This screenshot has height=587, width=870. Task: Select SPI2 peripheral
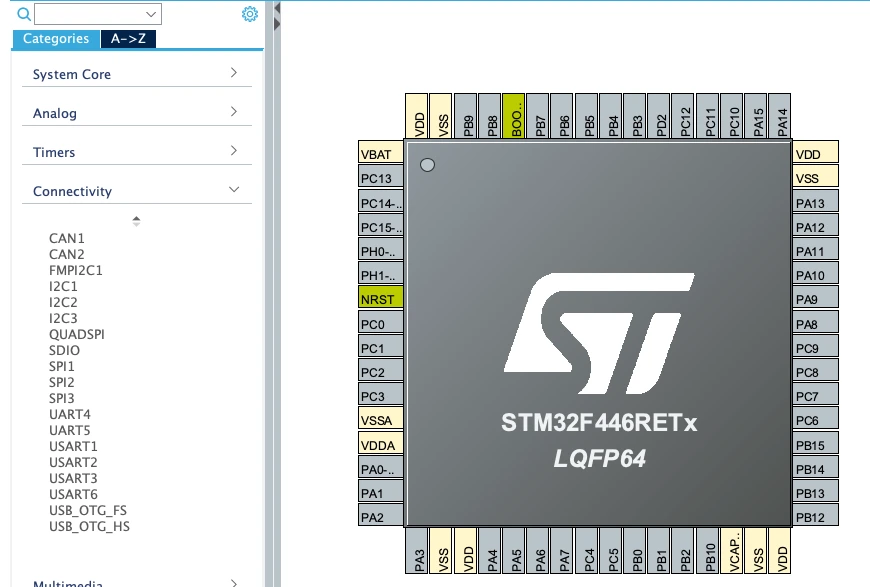pos(62,382)
